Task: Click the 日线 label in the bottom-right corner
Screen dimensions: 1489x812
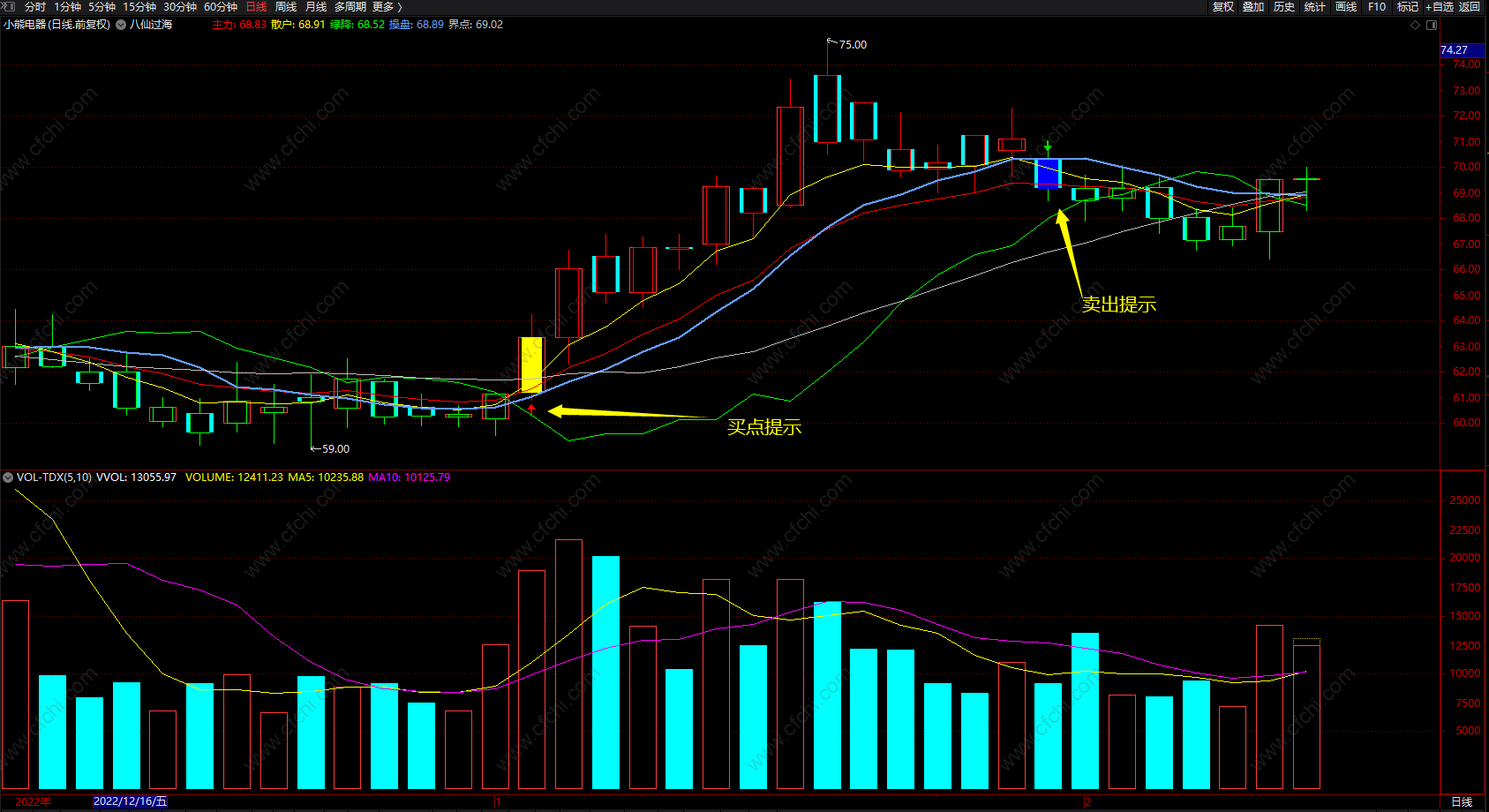Action: pos(1462,801)
